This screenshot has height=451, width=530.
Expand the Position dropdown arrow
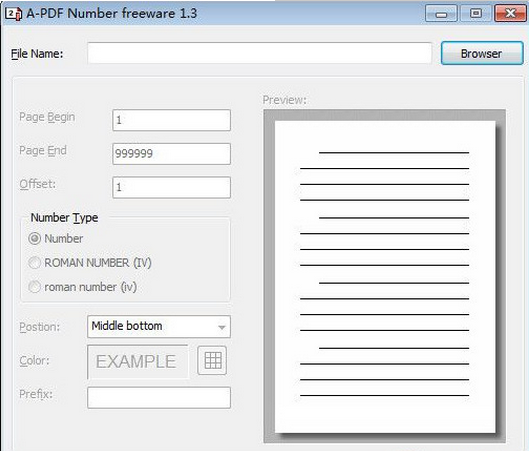(222, 327)
